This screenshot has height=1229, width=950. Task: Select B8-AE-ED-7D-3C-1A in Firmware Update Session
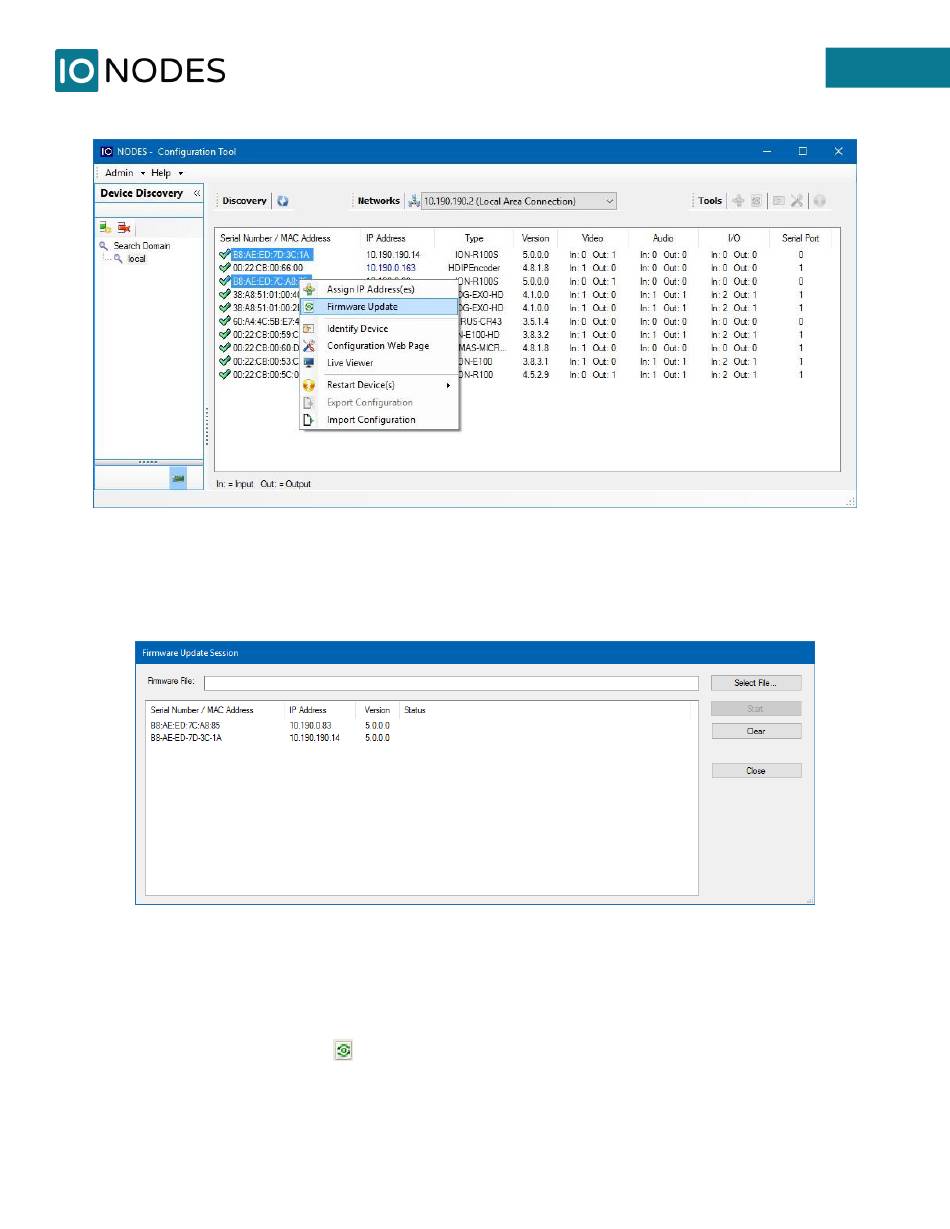coord(187,738)
